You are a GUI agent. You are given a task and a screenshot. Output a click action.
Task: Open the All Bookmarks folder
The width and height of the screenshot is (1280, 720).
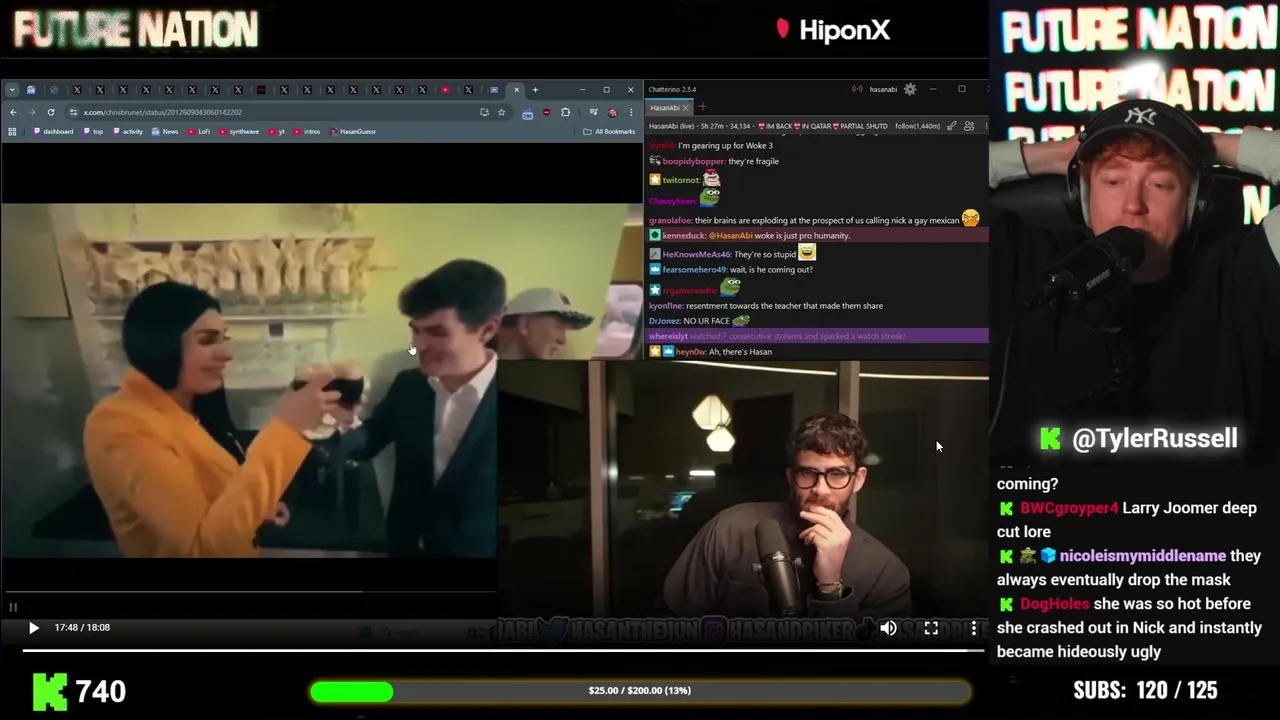pyautogui.click(x=609, y=132)
